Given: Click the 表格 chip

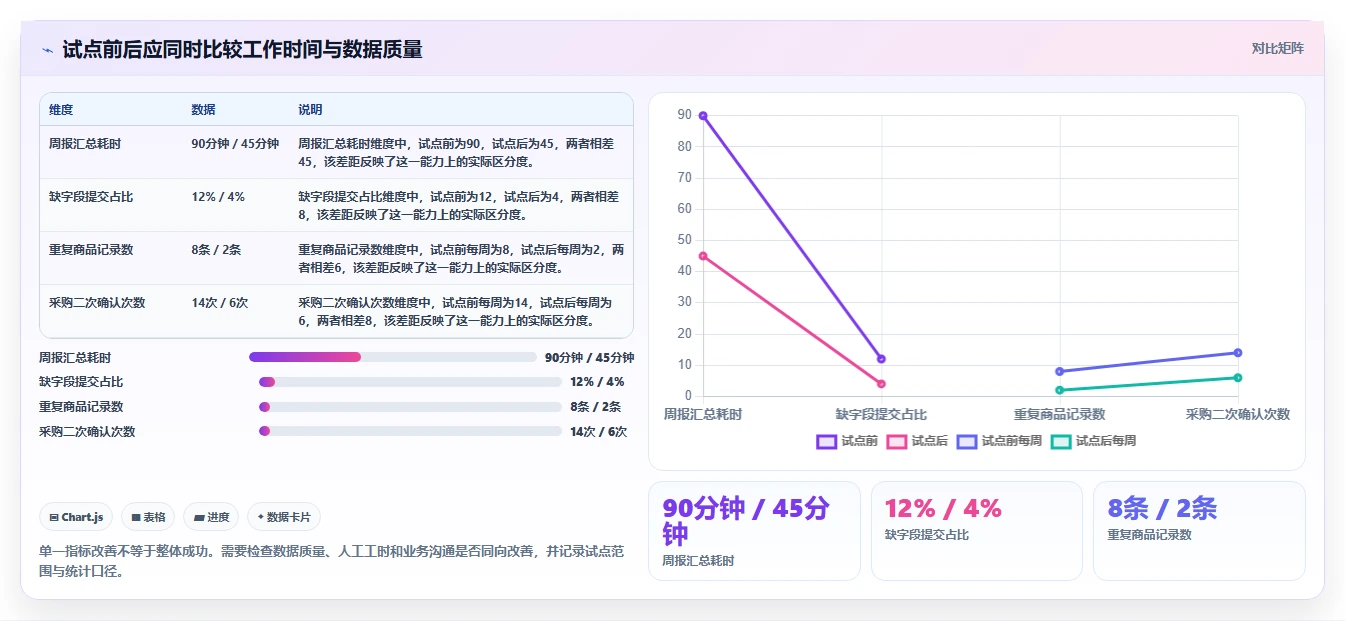Looking at the screenshot, I should point(148,517).
